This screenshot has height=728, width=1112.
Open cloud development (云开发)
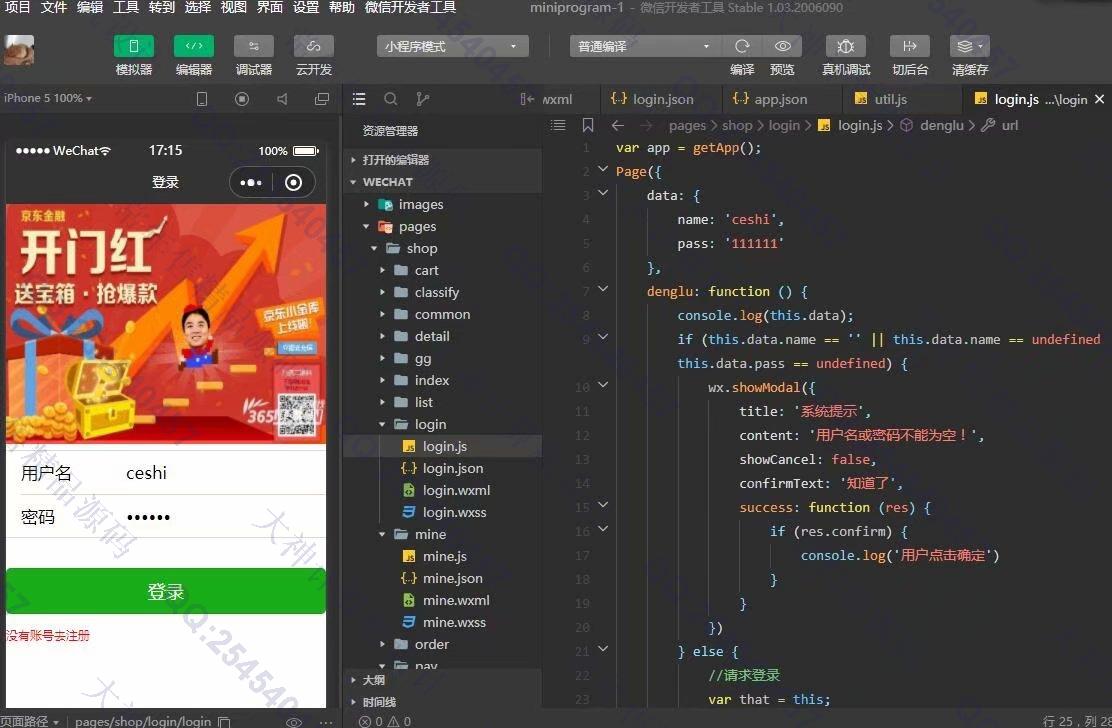pos(313,46)
